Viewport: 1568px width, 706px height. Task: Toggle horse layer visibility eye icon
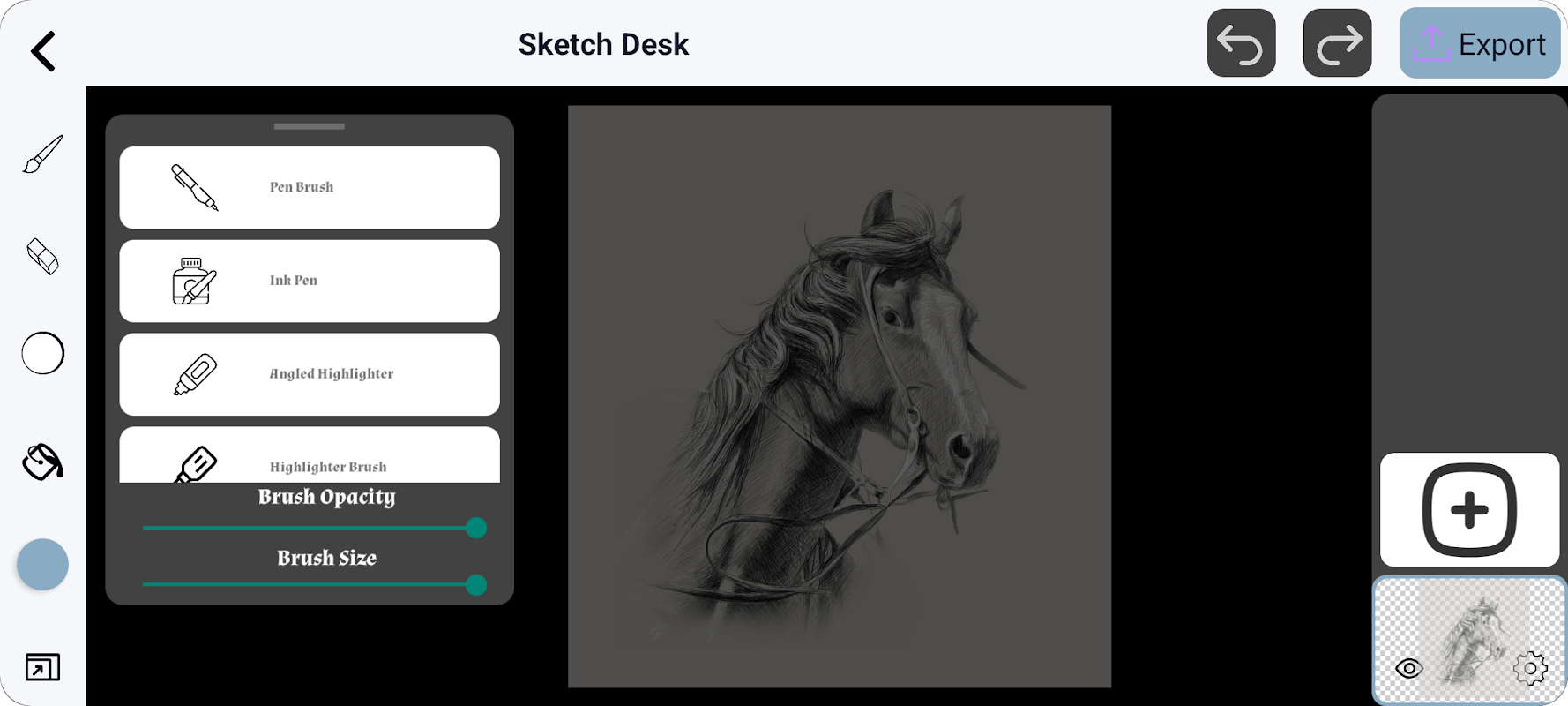[x=1409, y=668]
